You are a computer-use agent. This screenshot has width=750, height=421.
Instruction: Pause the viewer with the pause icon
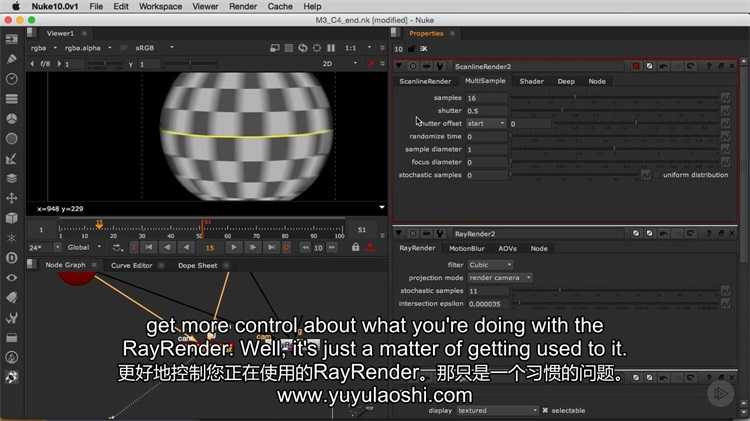pyautogui.click(x=331, y=48)
